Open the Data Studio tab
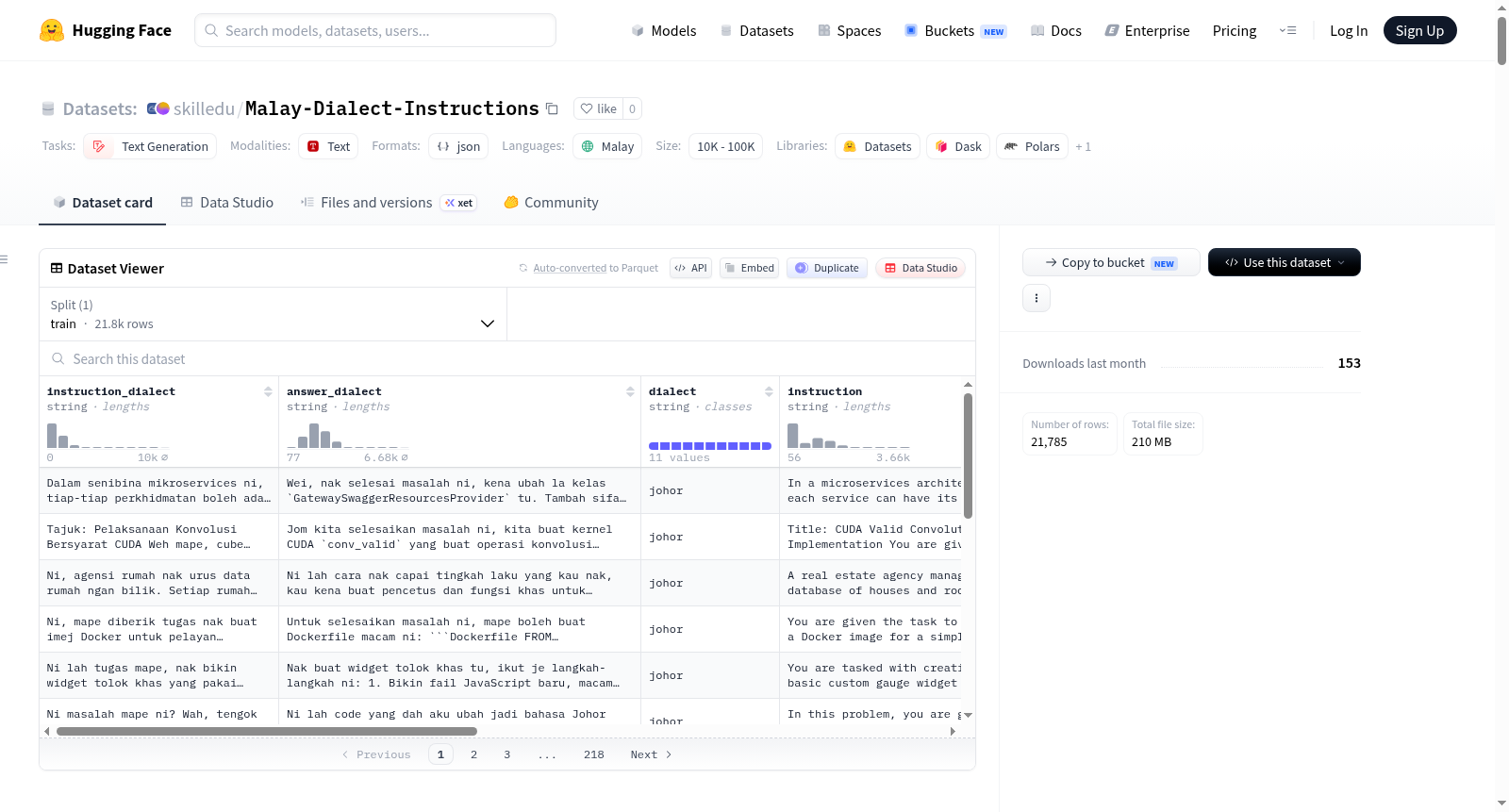Viewport: 1509px width, 812px height. [227, 202]
